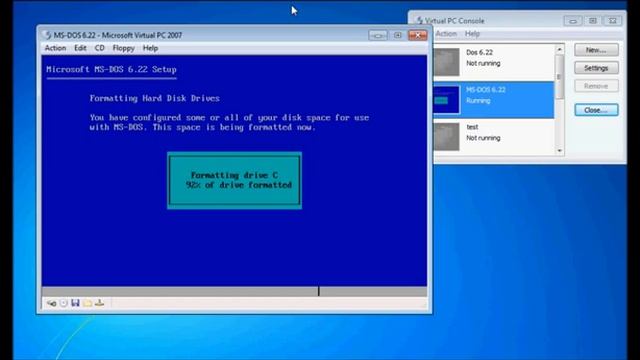Select the Dos 6.22 virtual machine thumbnail
Viewport: 640px width, 360px height.
(446, 62)
